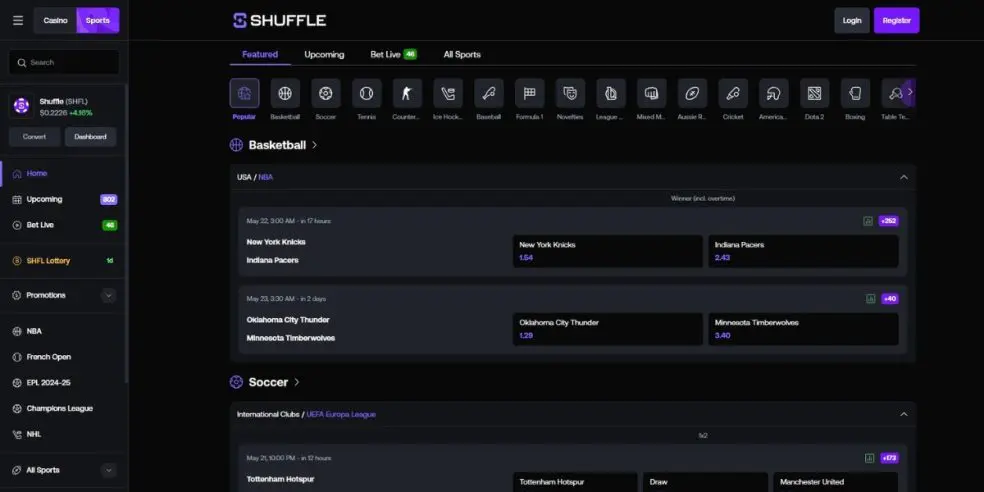Image resolution: width=984 pixels, height=492 pixels.
Task: Click NBA link in section header
Action: point(265,177)
